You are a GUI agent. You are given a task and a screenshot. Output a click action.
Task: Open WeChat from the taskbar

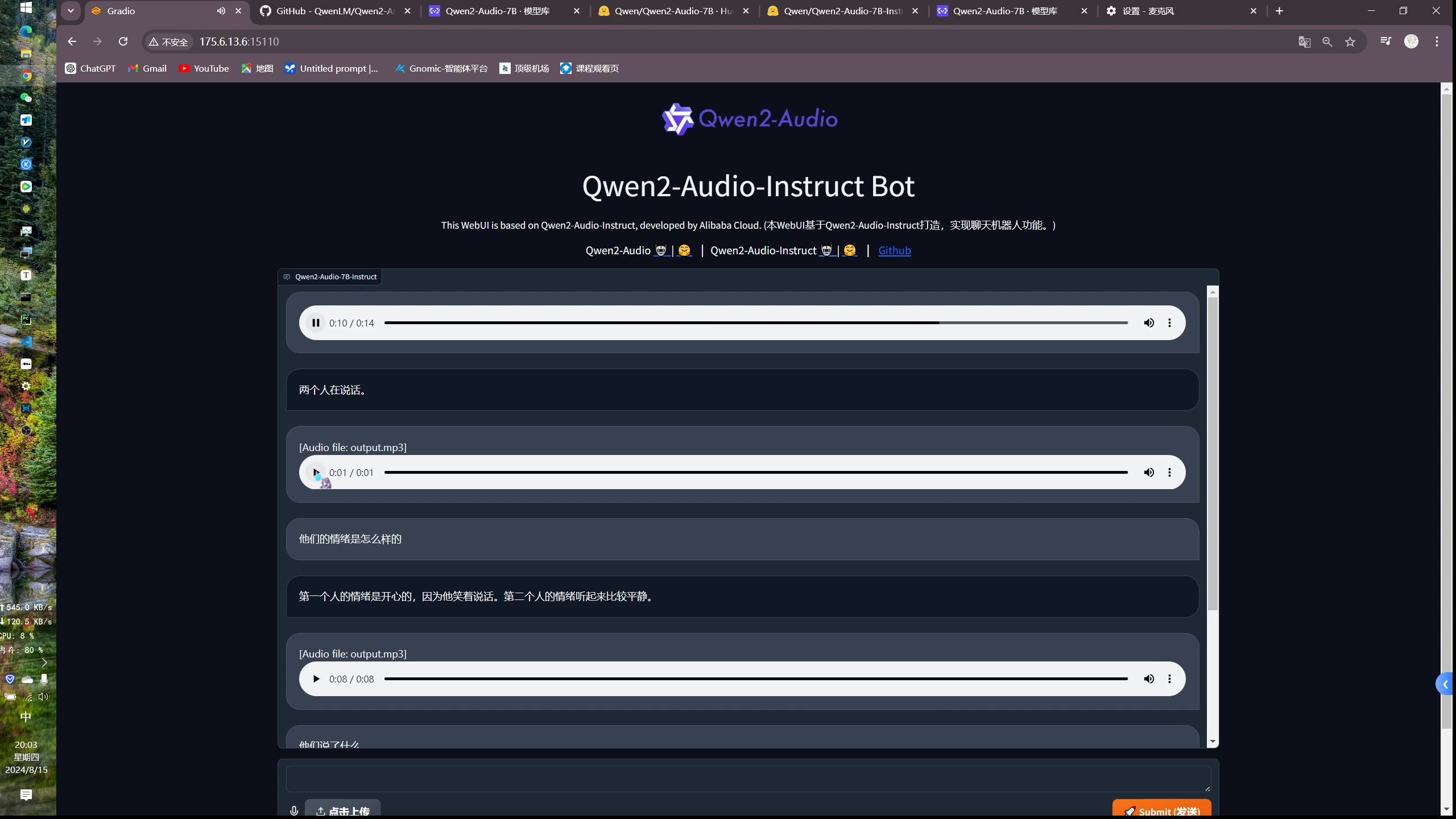tap(26, 98)
